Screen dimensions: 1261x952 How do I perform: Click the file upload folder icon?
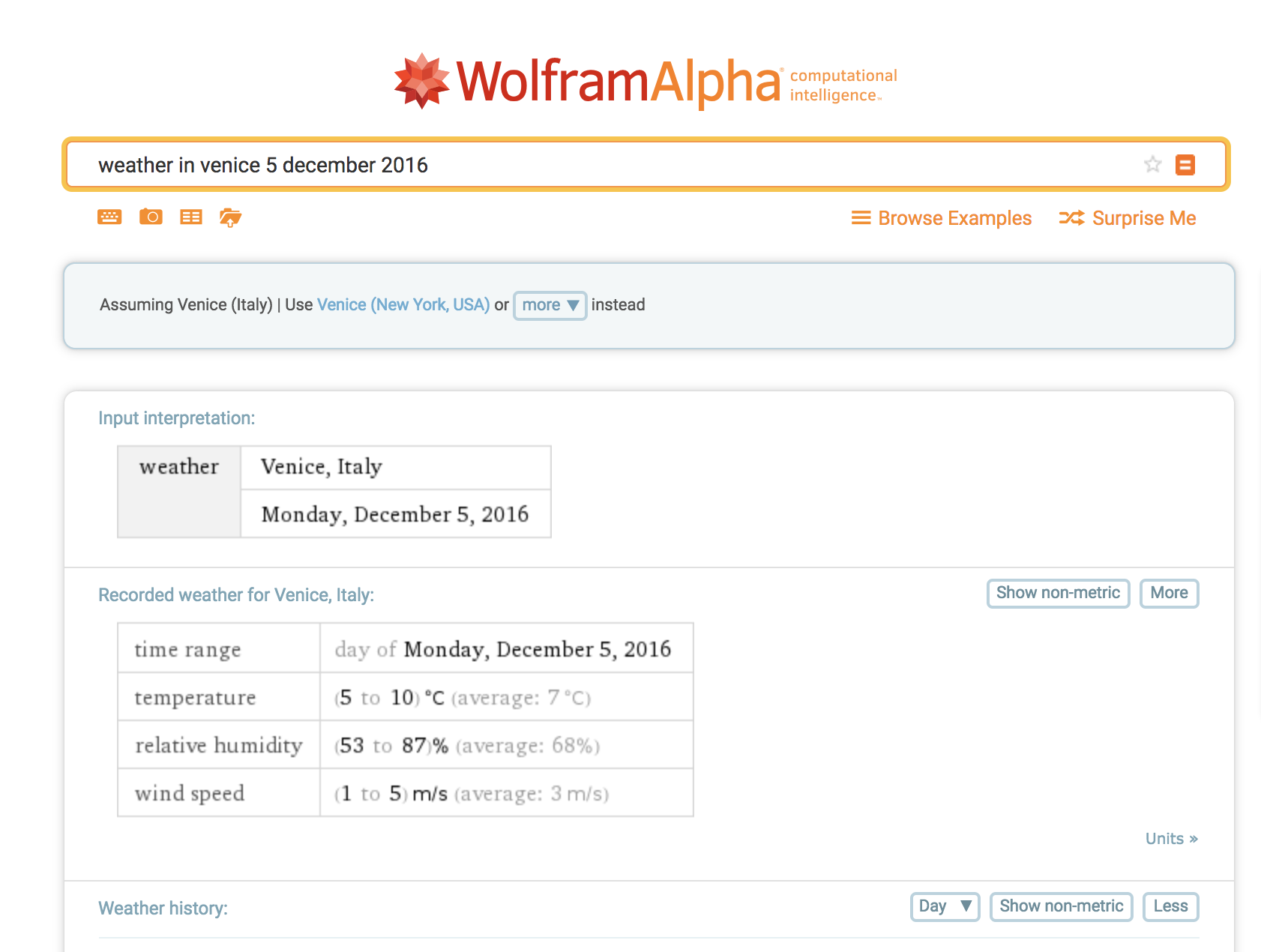pos(230,217)
